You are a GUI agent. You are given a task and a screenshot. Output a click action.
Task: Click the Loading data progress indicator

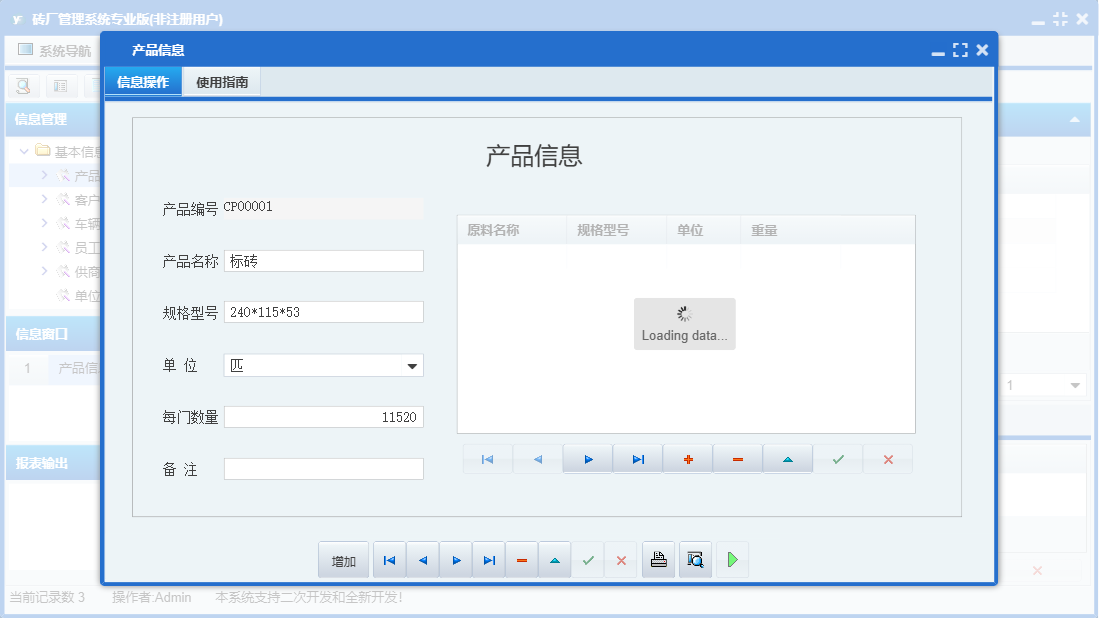(684, 323)
